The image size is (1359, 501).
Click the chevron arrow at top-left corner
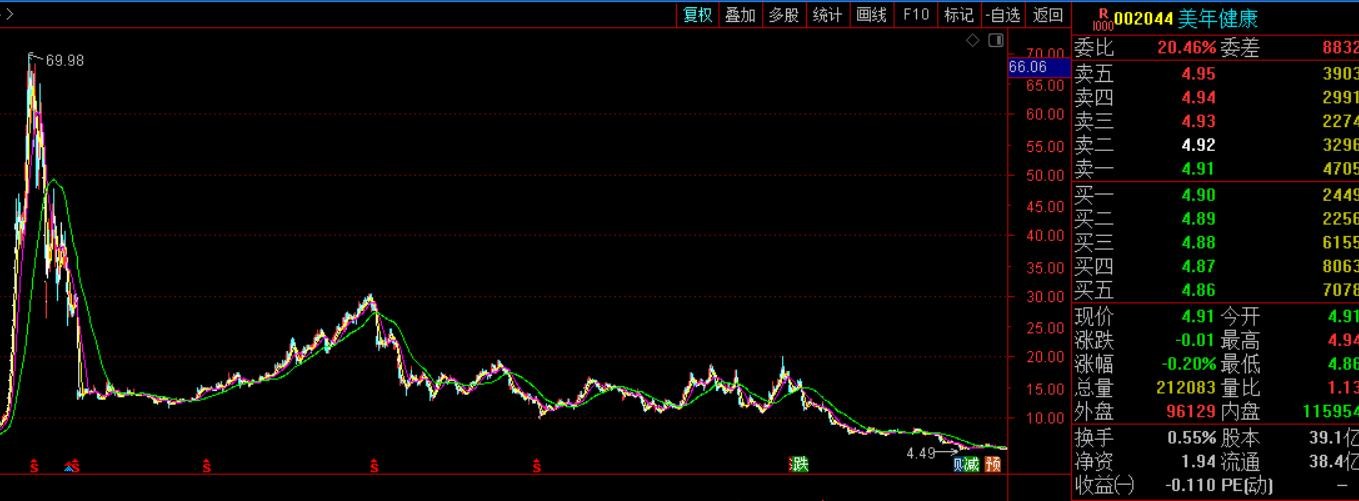[x=9, y=14]
